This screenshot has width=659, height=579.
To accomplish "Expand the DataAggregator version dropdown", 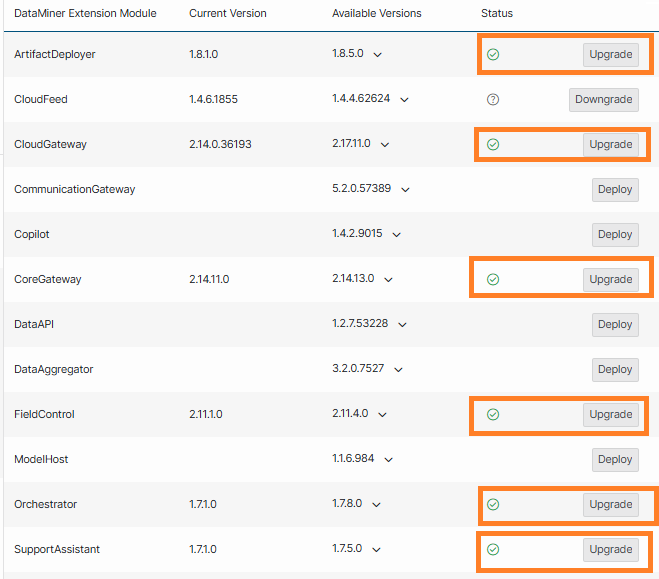I will [398, 370].
